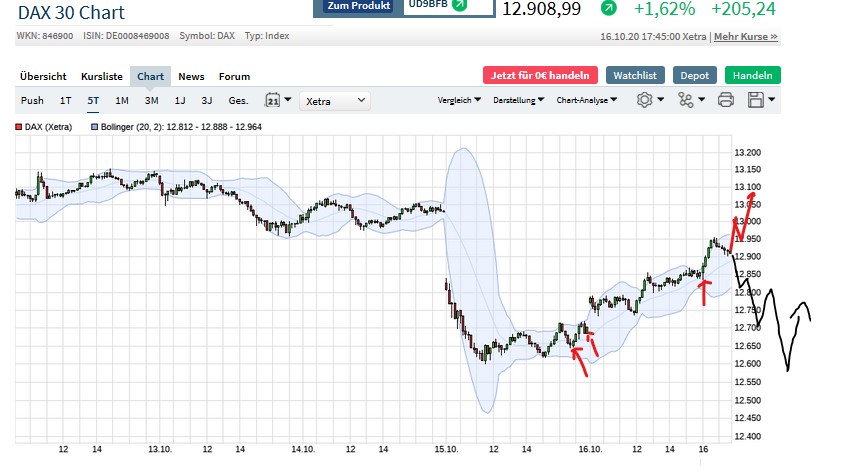Screen dimensions: 844x470
Task: Expand the Darstellung dropdown
Action: click(520, 100)
